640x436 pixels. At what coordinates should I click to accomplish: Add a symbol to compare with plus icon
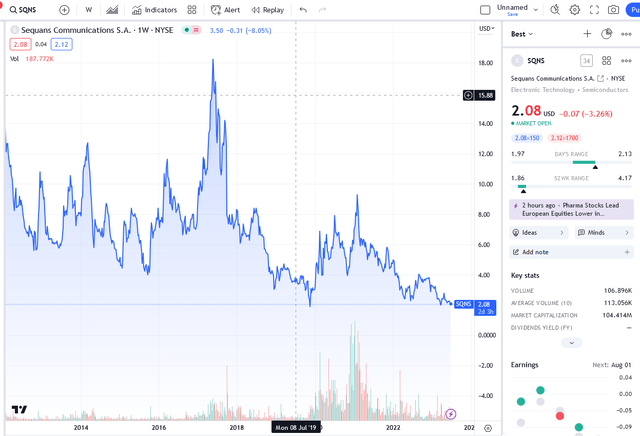(64, 10)
